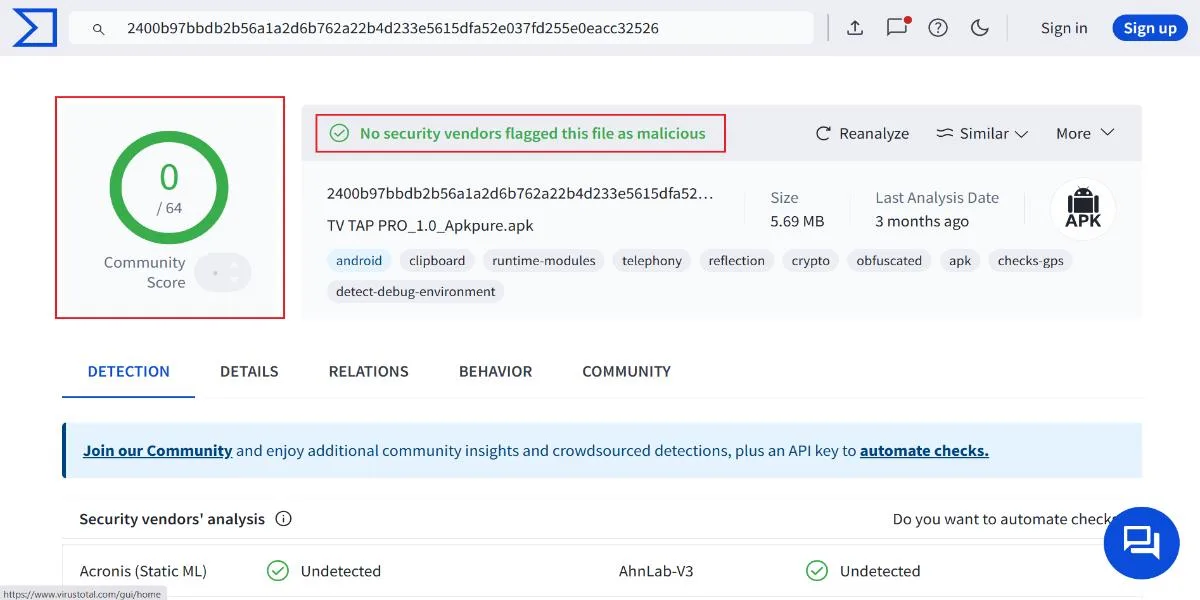Click the automate checks link
The width and height of the screenshot is (1200, 600).
tap(924, 451)
